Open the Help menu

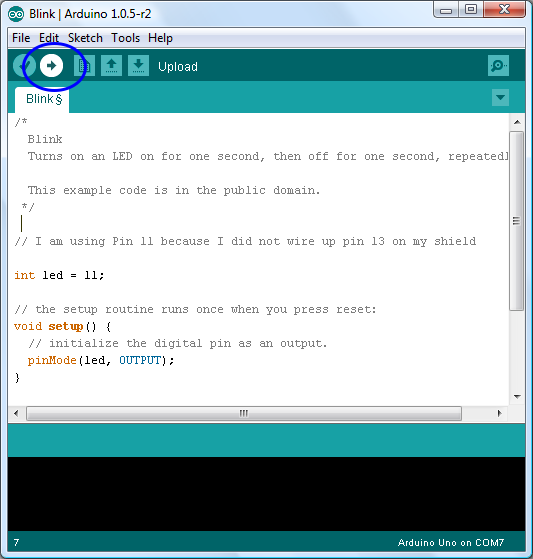click(160, 38)
